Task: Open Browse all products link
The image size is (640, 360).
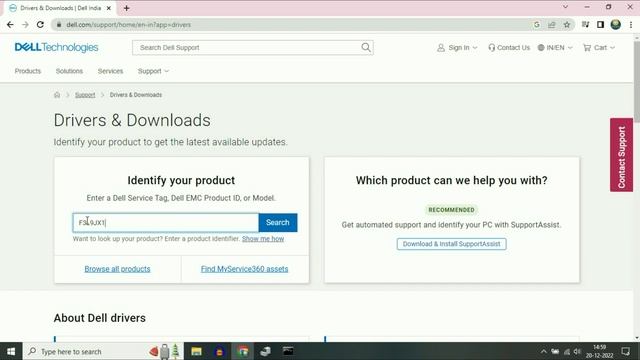Action: tap(117, 269)
